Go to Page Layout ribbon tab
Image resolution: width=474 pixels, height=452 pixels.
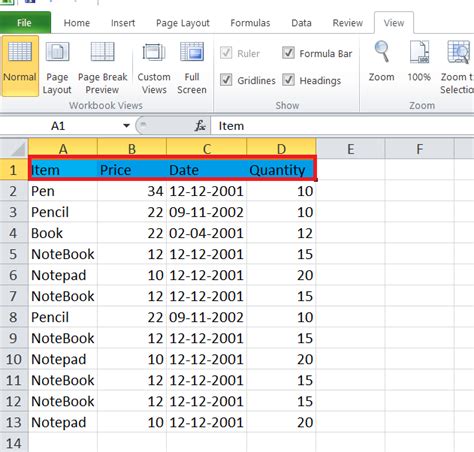click(x=183, y=23)
